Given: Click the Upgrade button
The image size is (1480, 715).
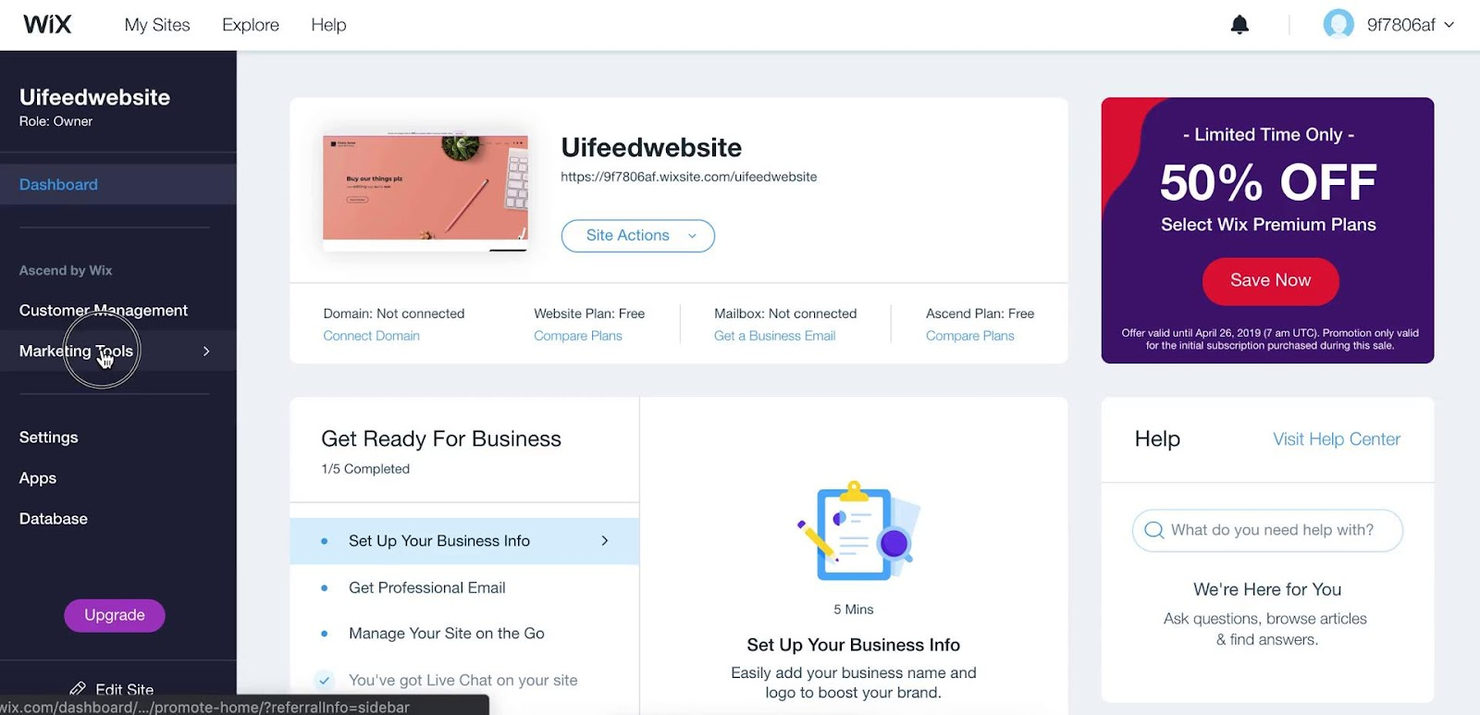Looking at the screenshot, I should click(114, 615).
